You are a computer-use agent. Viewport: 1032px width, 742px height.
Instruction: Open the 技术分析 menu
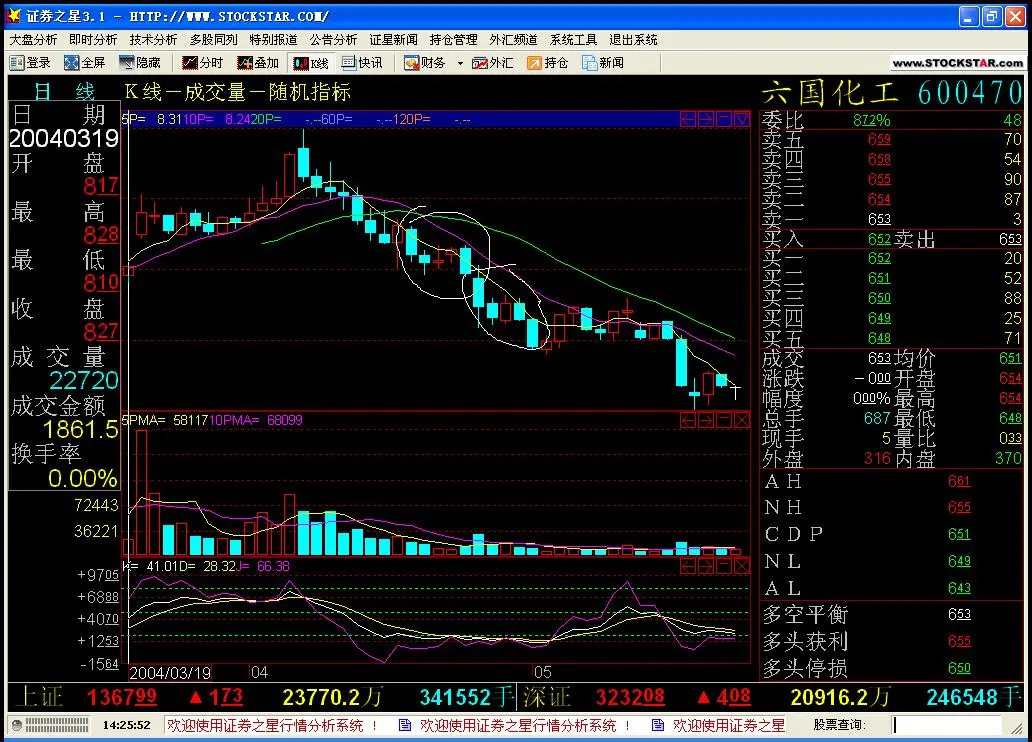(x=153, y=40)
